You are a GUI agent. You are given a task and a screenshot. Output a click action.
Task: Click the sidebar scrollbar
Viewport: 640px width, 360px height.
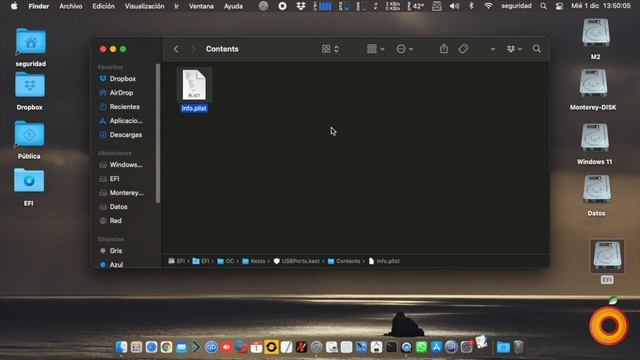pos(158,133)
